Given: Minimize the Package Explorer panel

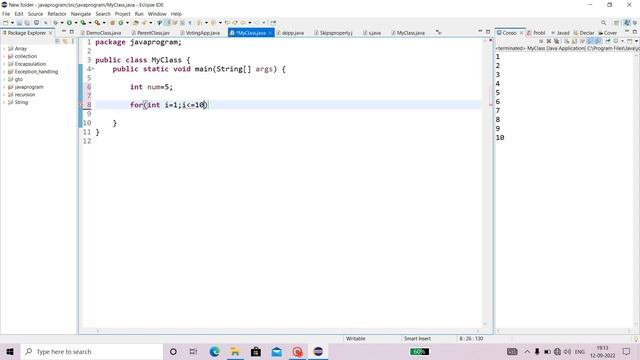Looking at the screenshot, I should tap(64, 32).
